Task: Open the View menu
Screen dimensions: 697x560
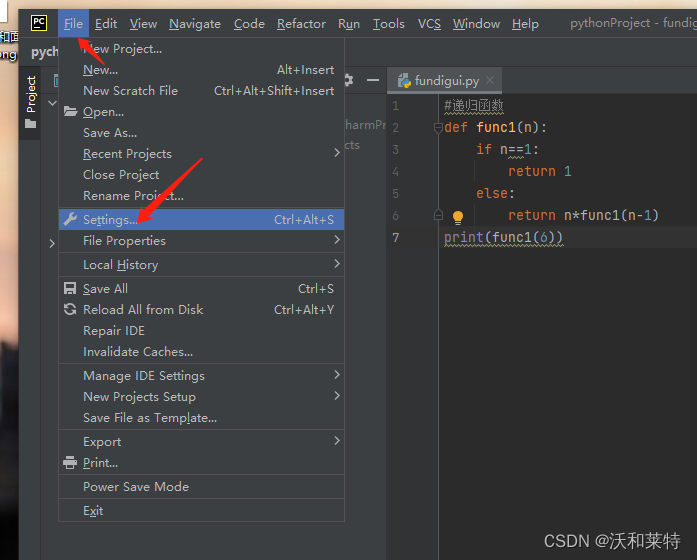Action: [143, 24]
